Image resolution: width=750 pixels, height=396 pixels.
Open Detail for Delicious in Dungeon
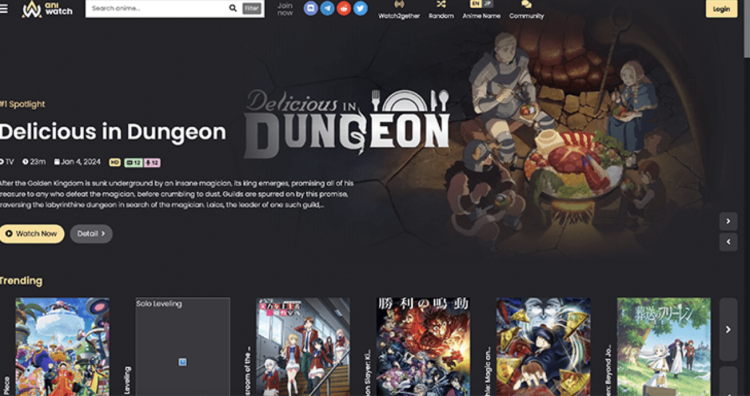click(91, 234)
